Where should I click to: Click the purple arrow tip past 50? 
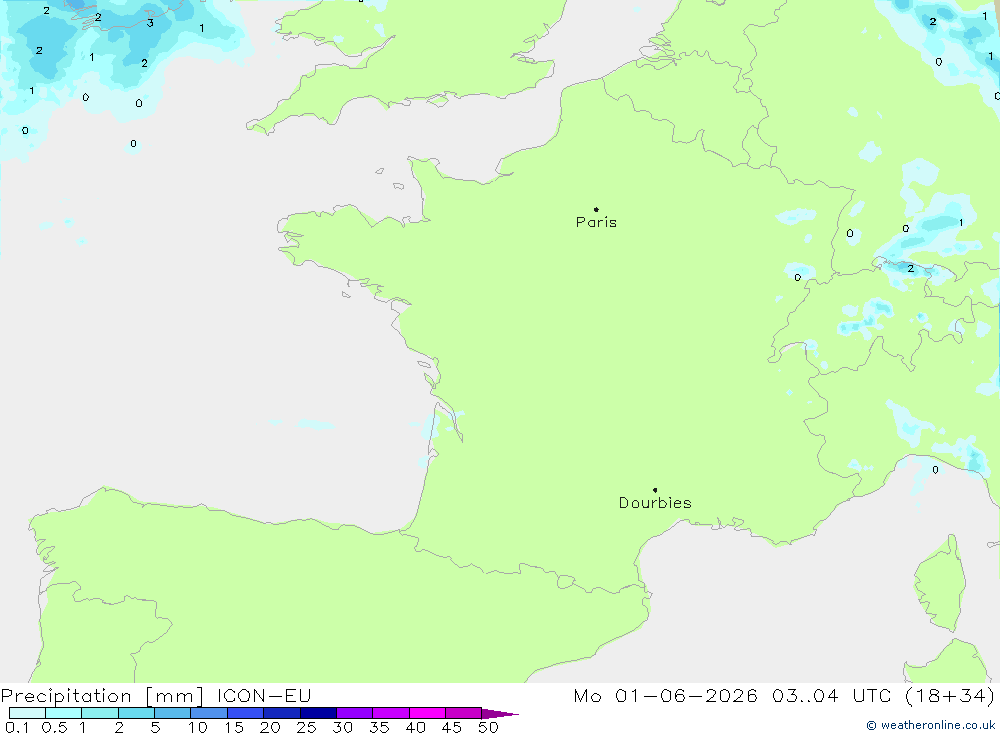[500, 714]
